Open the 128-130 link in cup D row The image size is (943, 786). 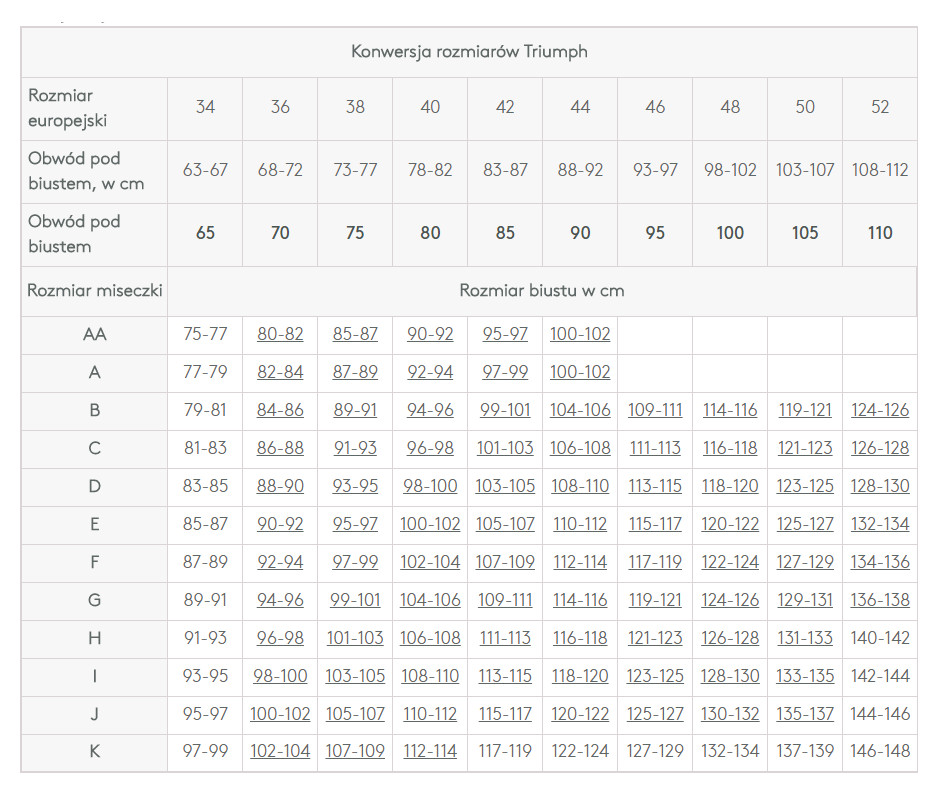880,486
